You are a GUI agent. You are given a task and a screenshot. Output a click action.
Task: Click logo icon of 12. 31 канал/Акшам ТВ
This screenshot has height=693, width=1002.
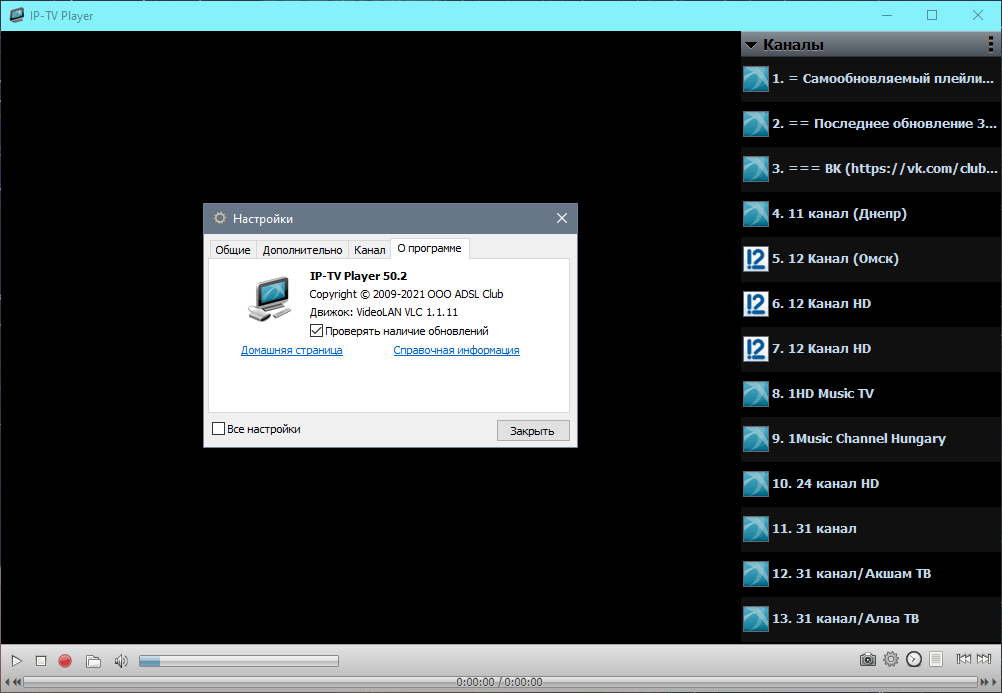[755, 574]
